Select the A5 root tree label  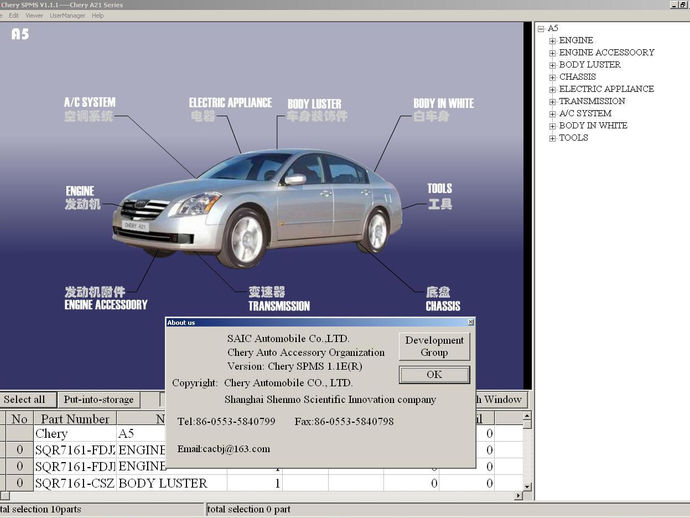click(553, 28)
